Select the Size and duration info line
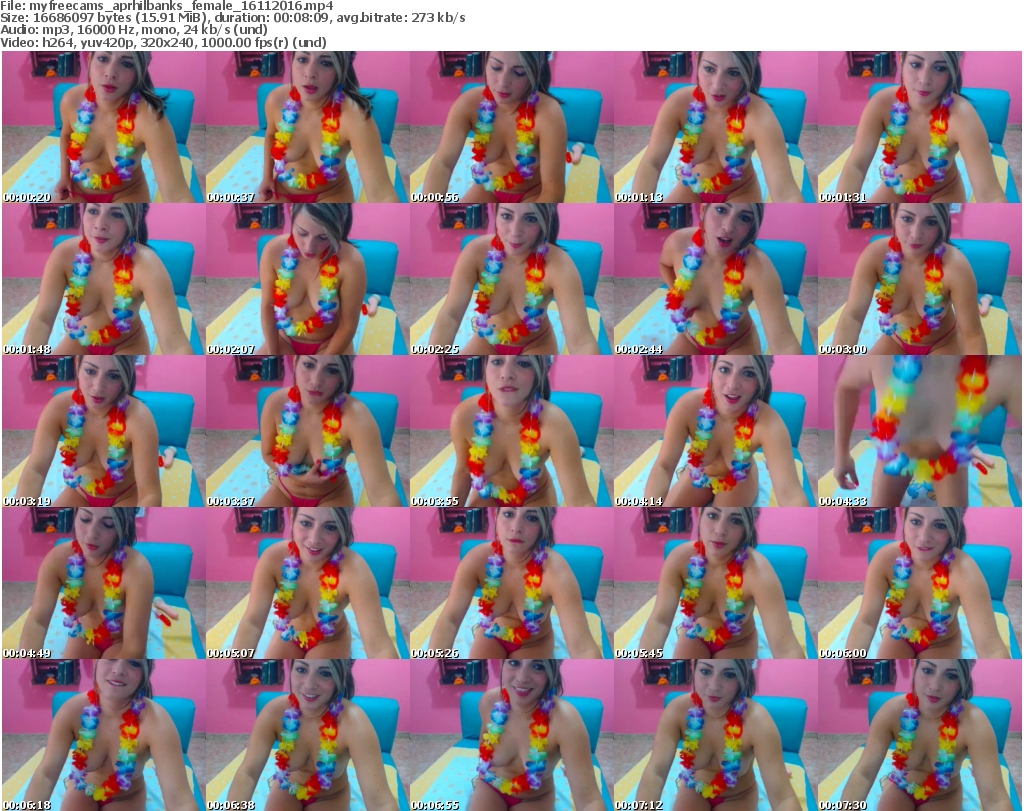Viewport: 1024px width, 811px height. pos(232,18)
